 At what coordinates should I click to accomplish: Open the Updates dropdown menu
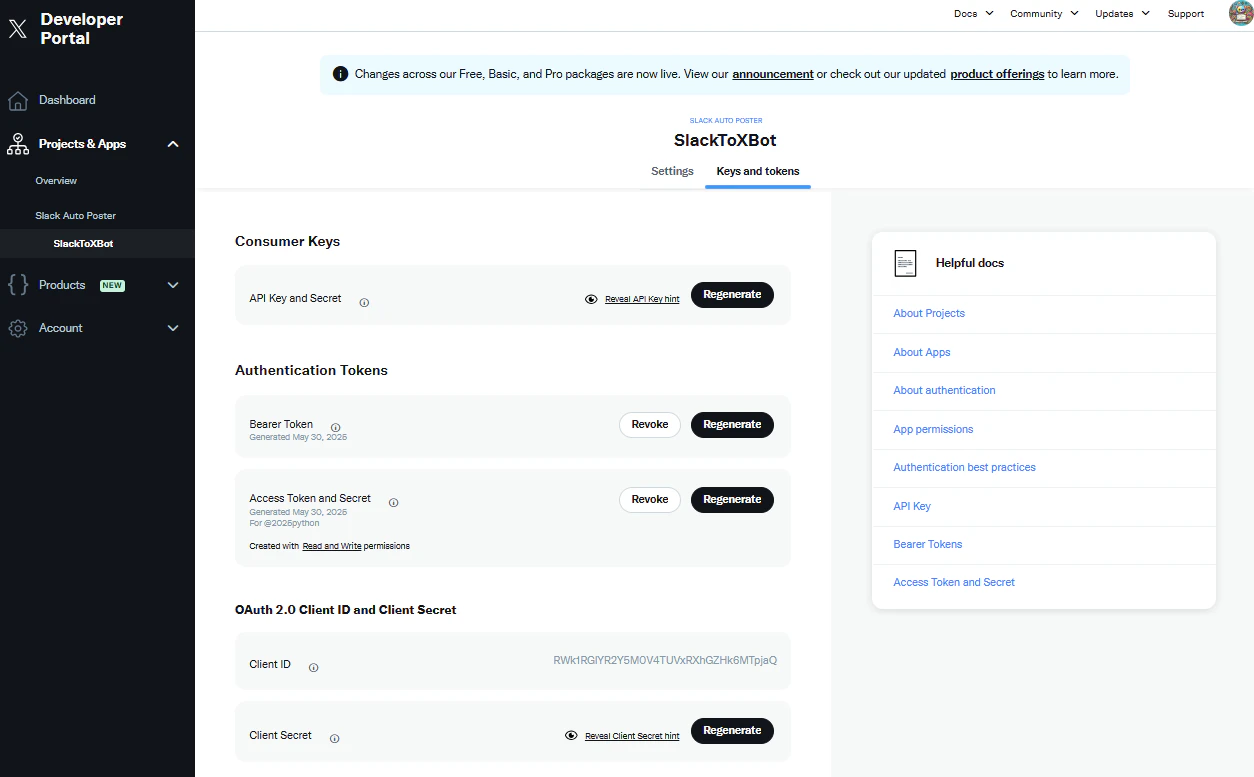point(1122,13)
